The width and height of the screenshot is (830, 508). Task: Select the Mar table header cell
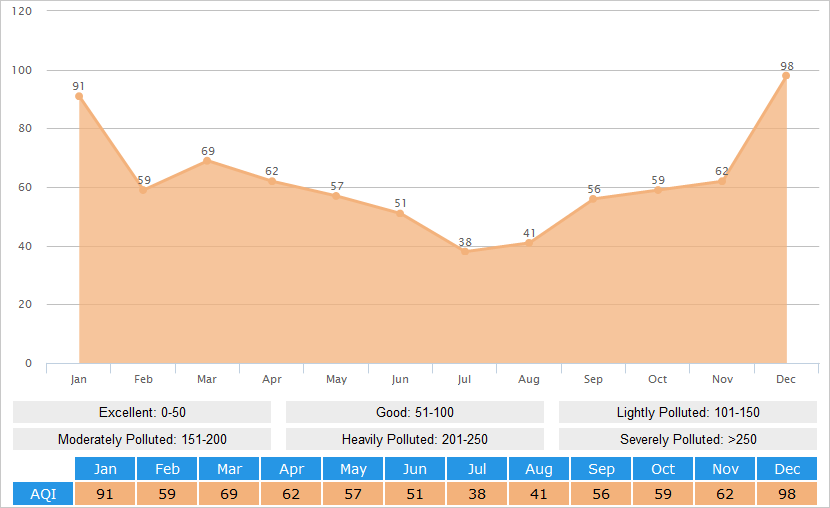tap(229, 469)
